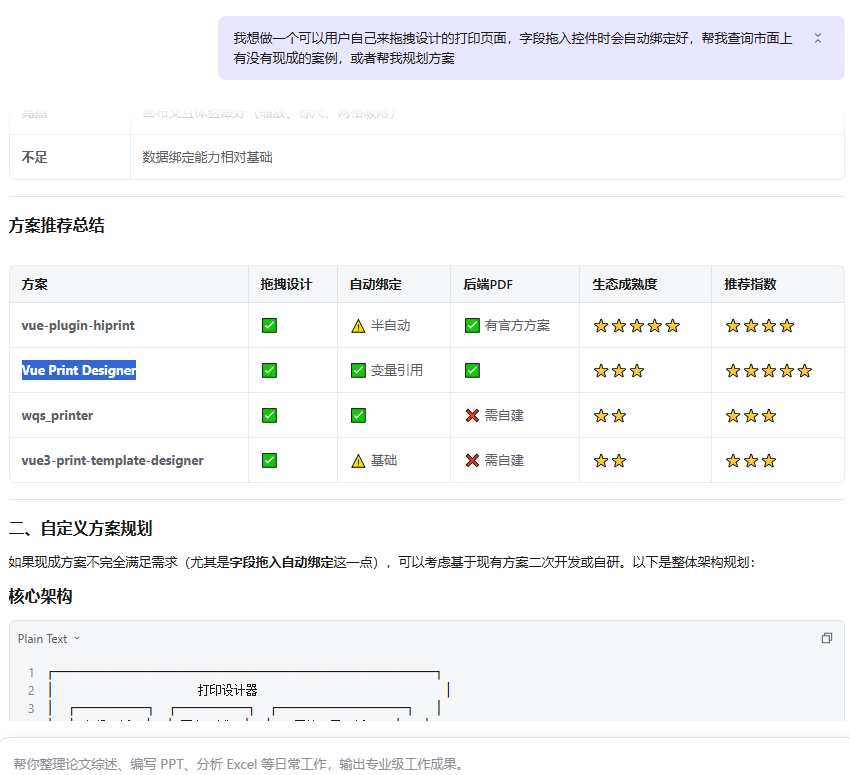Image resolution: width=850 pixels, height=775 pixels.
Task: Click the wqs_printer row name
Action: (x=57, y=416)
